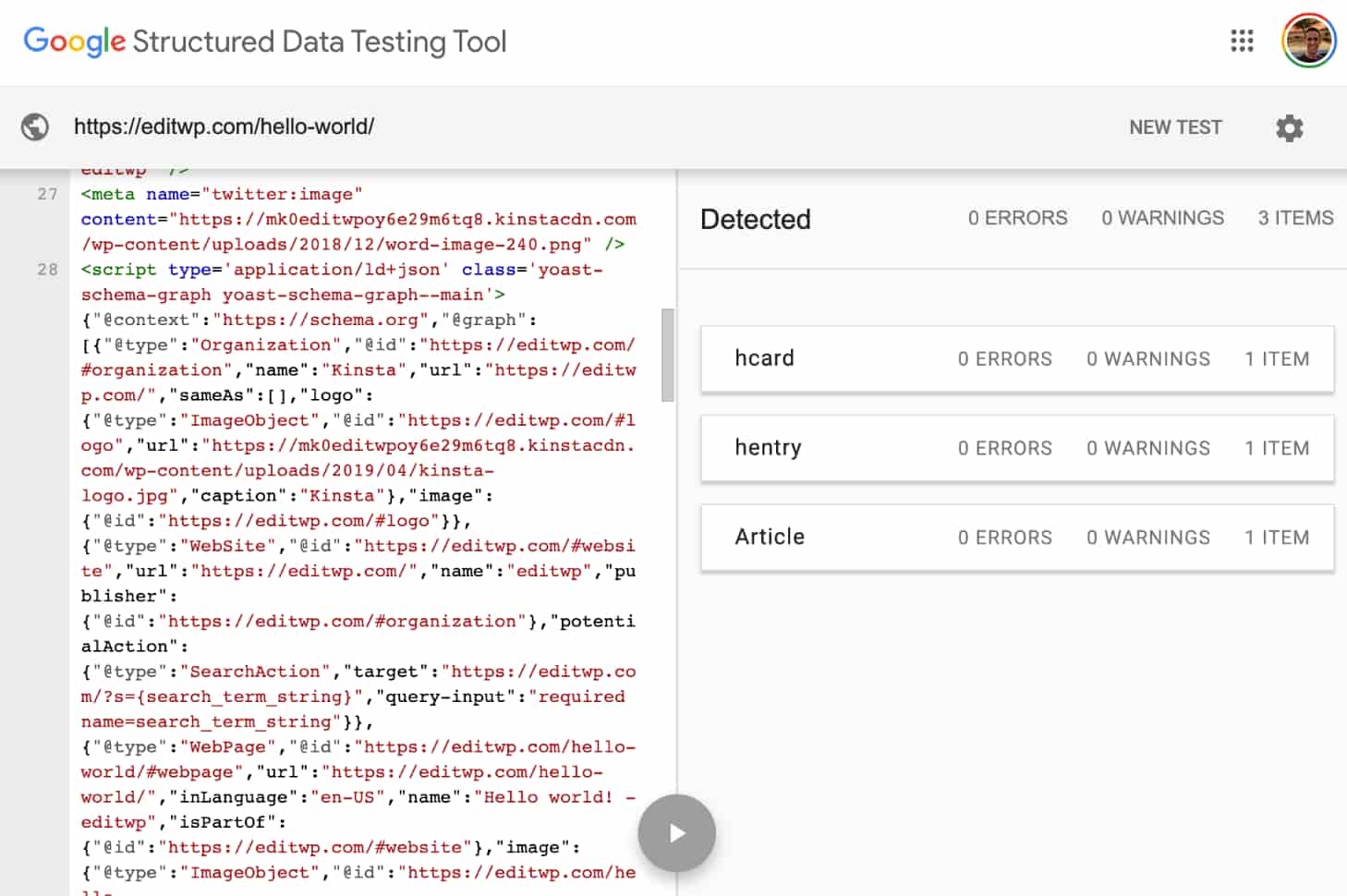The image size is (1347, 896).
Task: Open the Google apps grid icon
Action: tap(1242, 41)
